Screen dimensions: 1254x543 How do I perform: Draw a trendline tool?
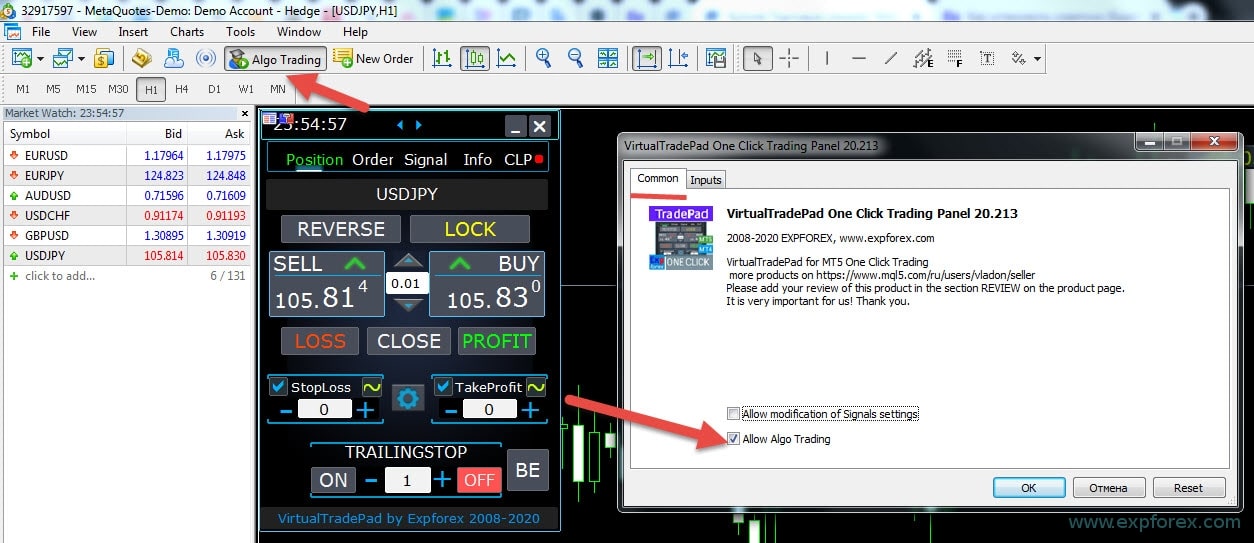(891, 59)
